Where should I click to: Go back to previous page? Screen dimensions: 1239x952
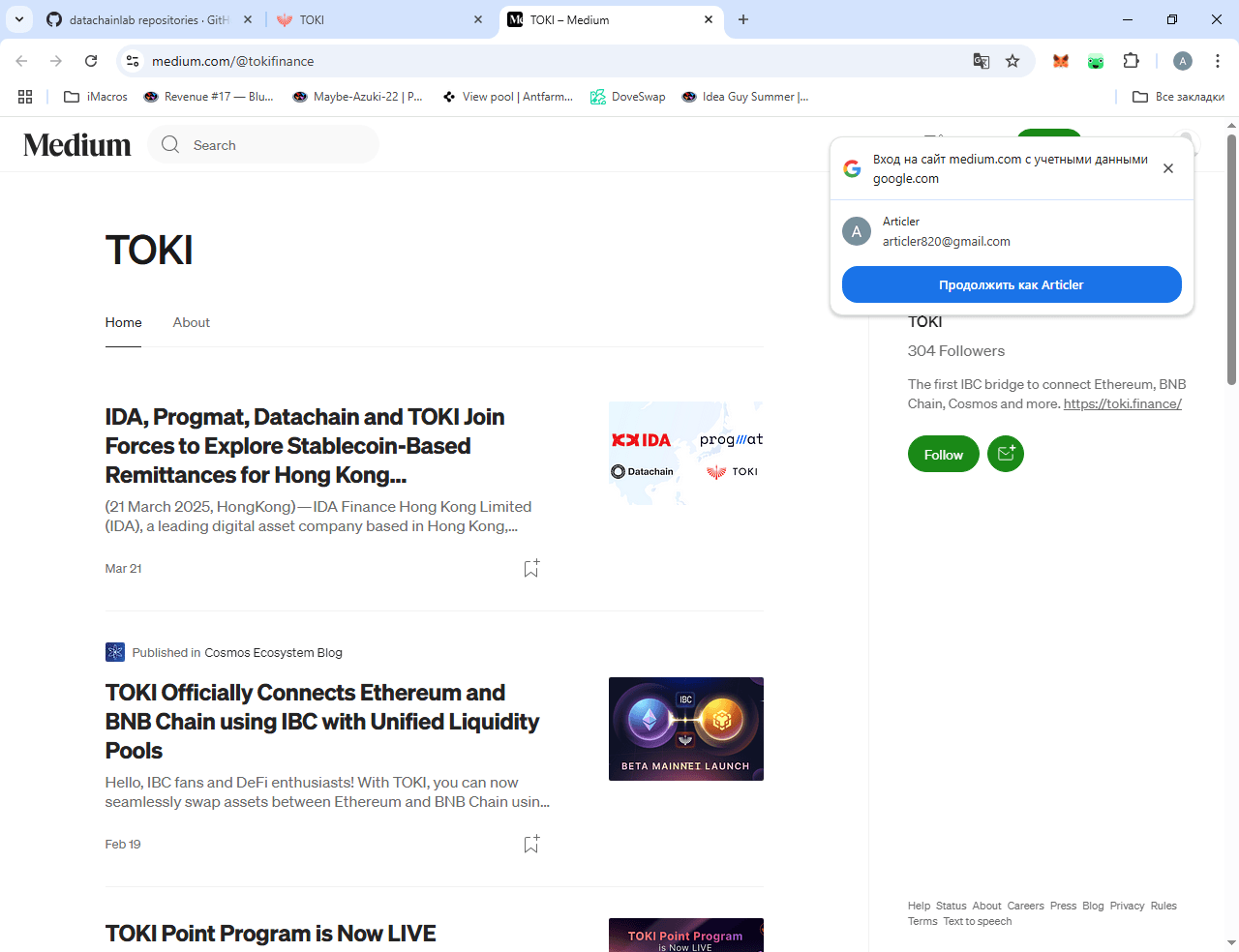click(21, 61)
